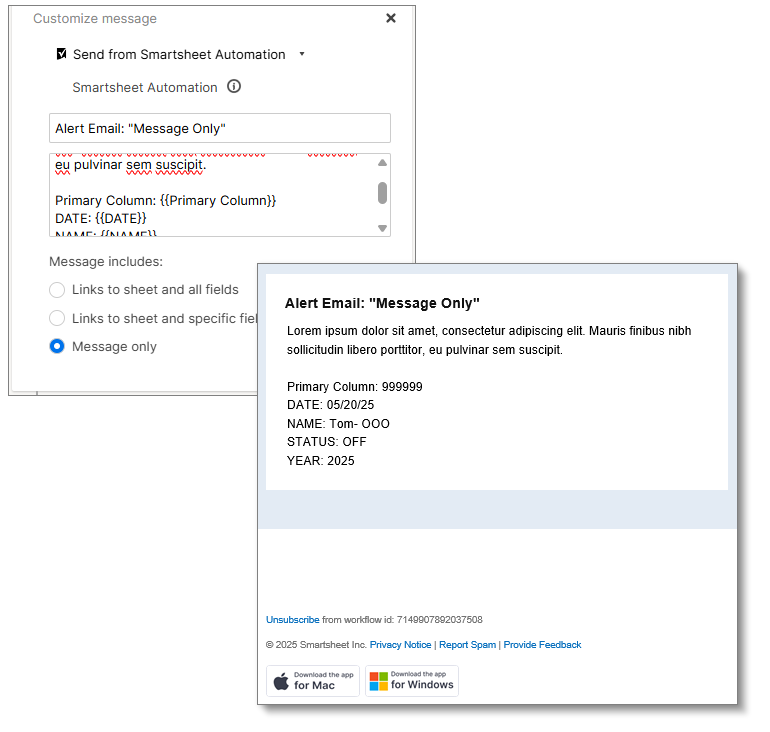The height and width of the screenshot is (732, 770).
Task: Click the message box scrollbar thumb
Action: pyautogui.click(x=383, y=193)
